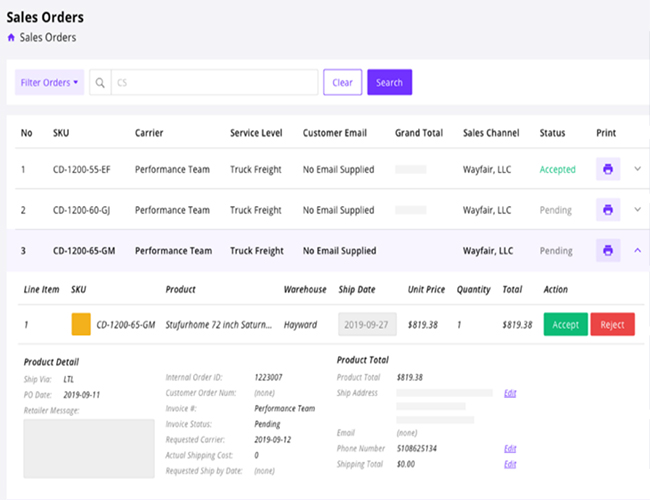Accept the line item order
650x500 pixels.
[565, 324]
